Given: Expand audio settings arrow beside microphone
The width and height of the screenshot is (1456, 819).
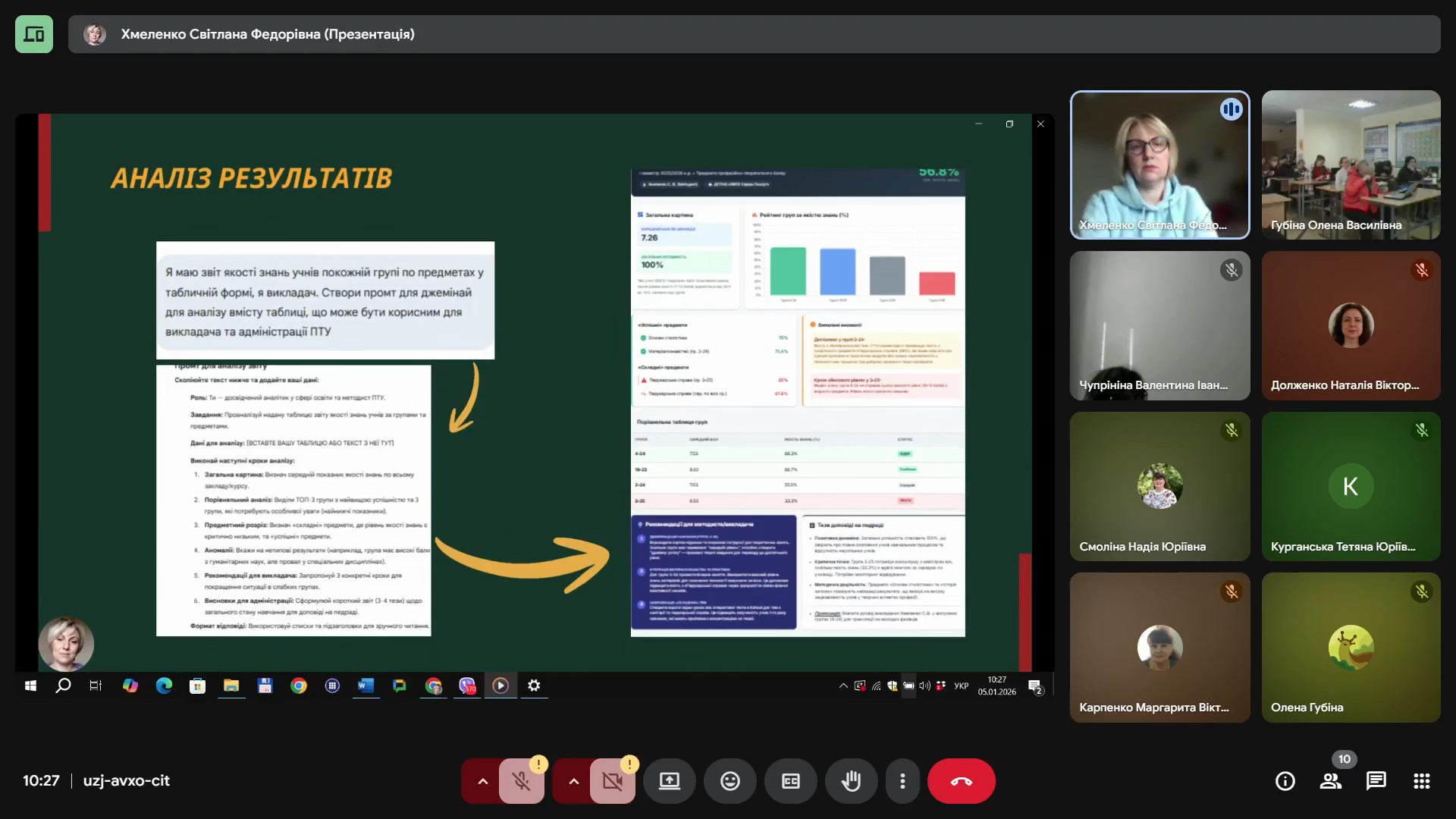Looking at the screenshot, I should coord(482,781).
